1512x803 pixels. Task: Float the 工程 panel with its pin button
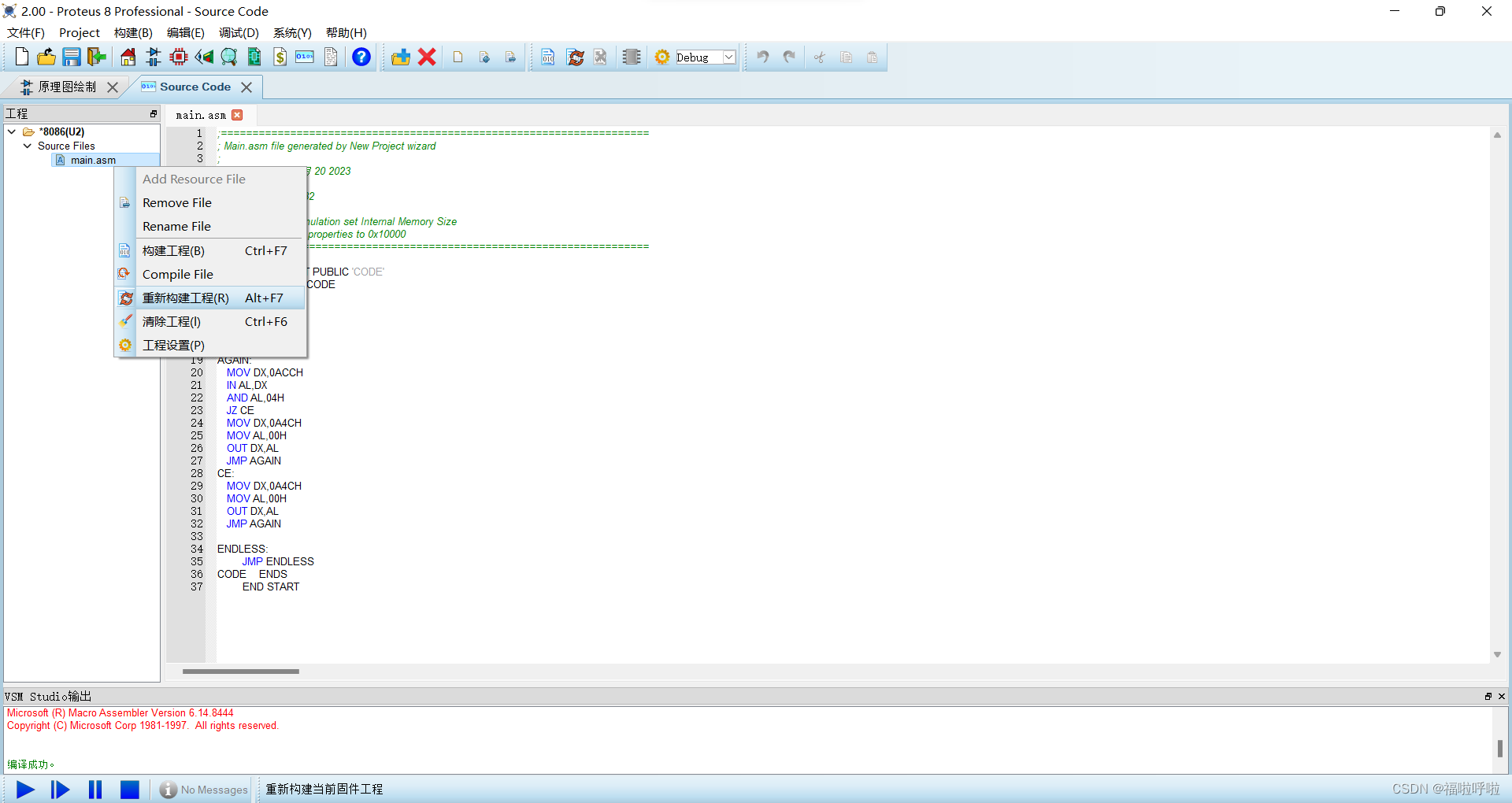pos(154,114)
